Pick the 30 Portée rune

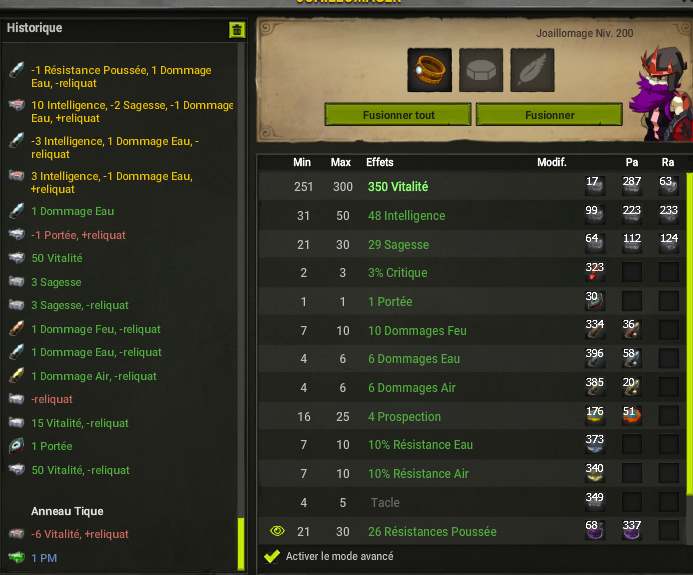click(x=595, y=301)
